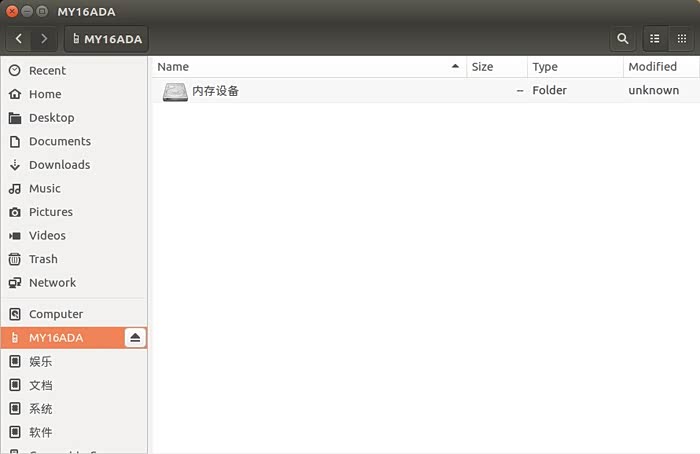
Task: Open Trash in the sidebar
Action: click(x=74, y=259)
